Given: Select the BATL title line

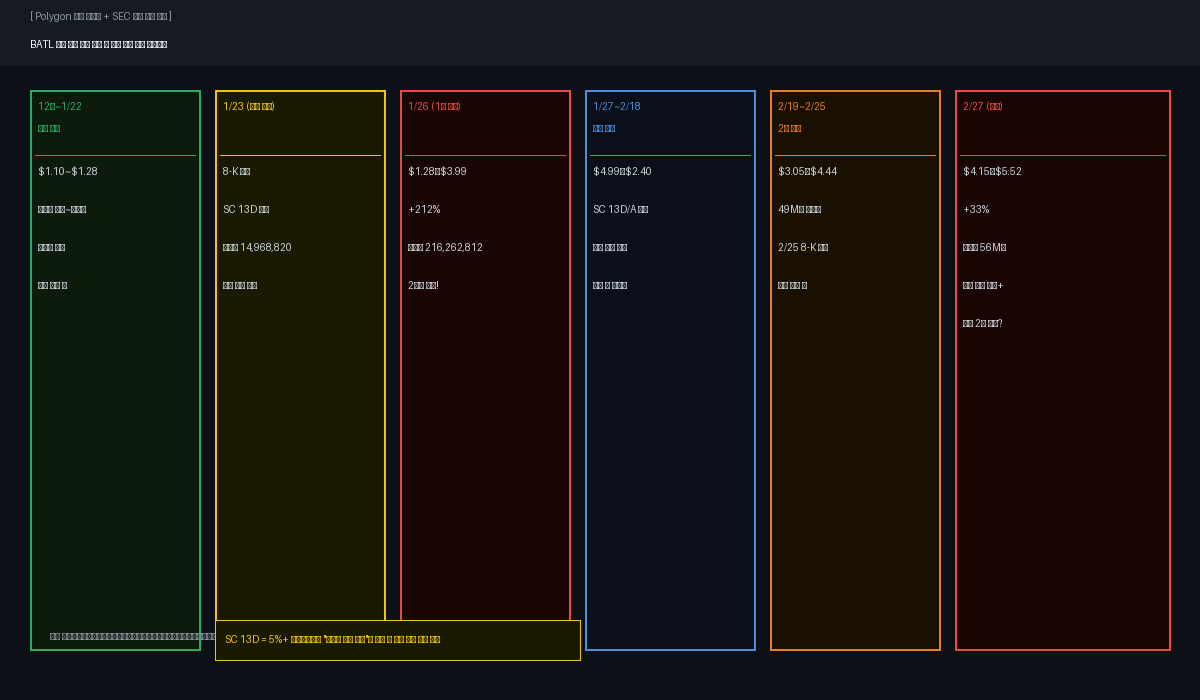Looking at the screenshot, I should pos(99,45).
